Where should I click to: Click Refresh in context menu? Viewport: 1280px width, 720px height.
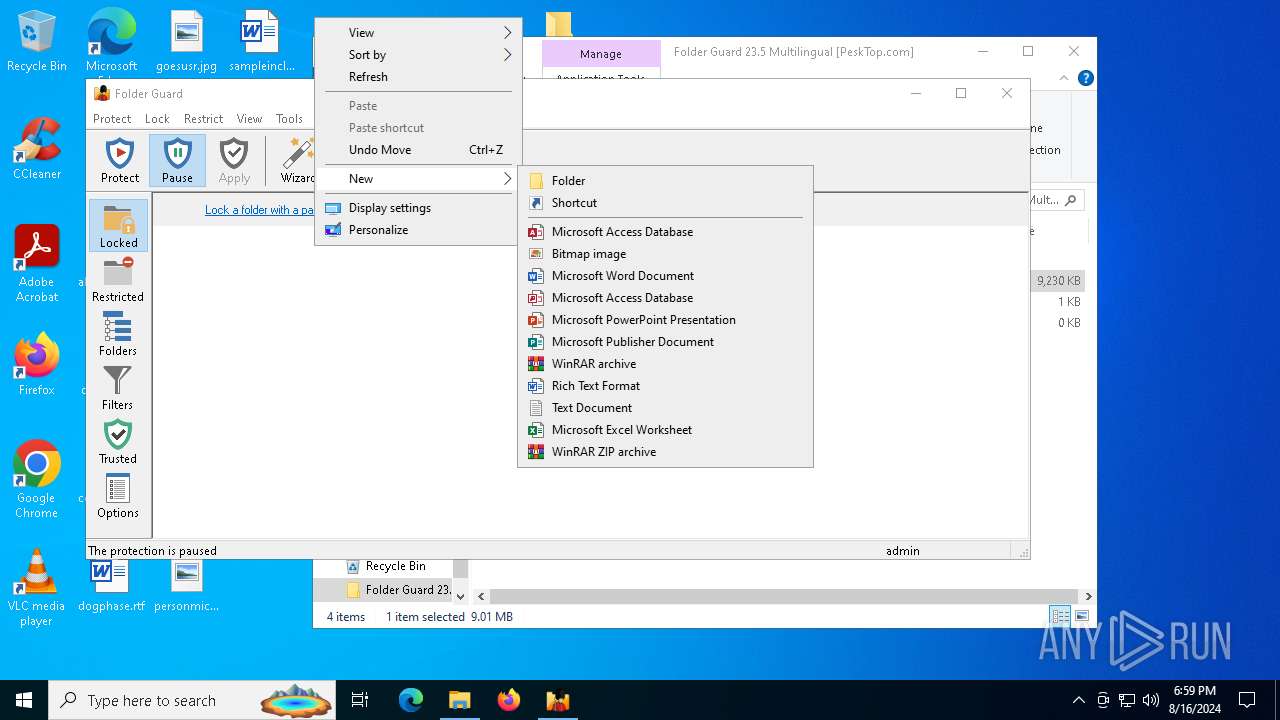[x=418, y=77]
